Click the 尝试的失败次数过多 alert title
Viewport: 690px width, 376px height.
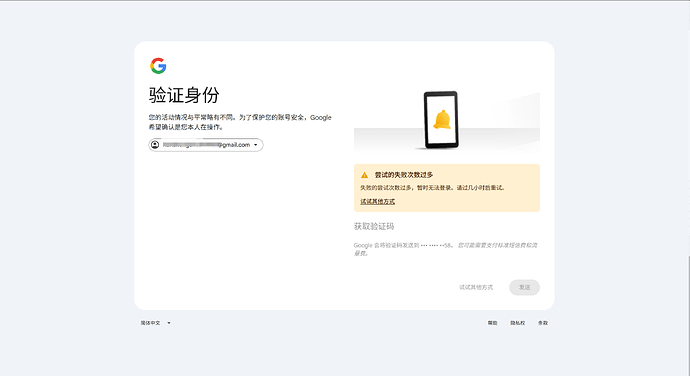click(404, 175)
